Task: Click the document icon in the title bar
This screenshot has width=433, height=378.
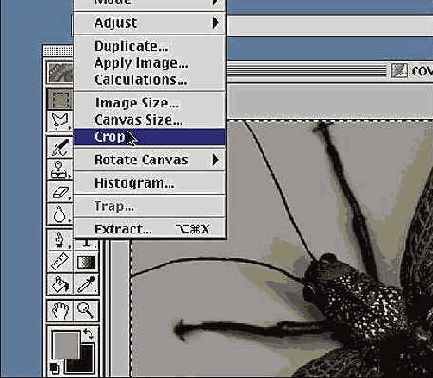Action: (x=399, y=71)
